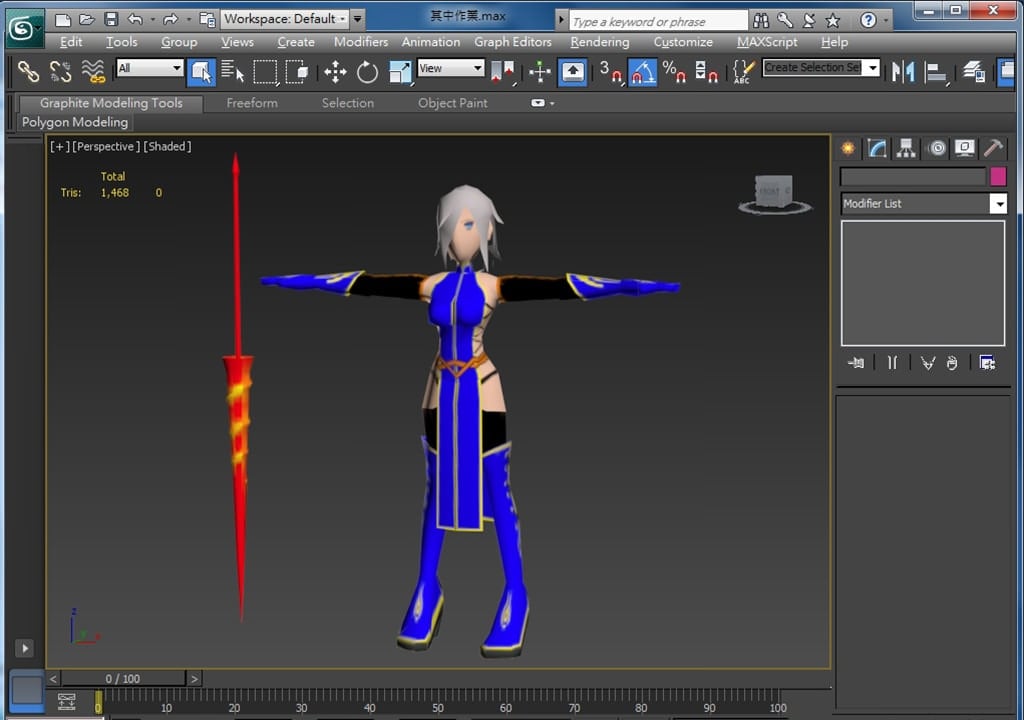Select the Select and Move tool
This screenshot has width=1024, height=720.
(335, 71)
